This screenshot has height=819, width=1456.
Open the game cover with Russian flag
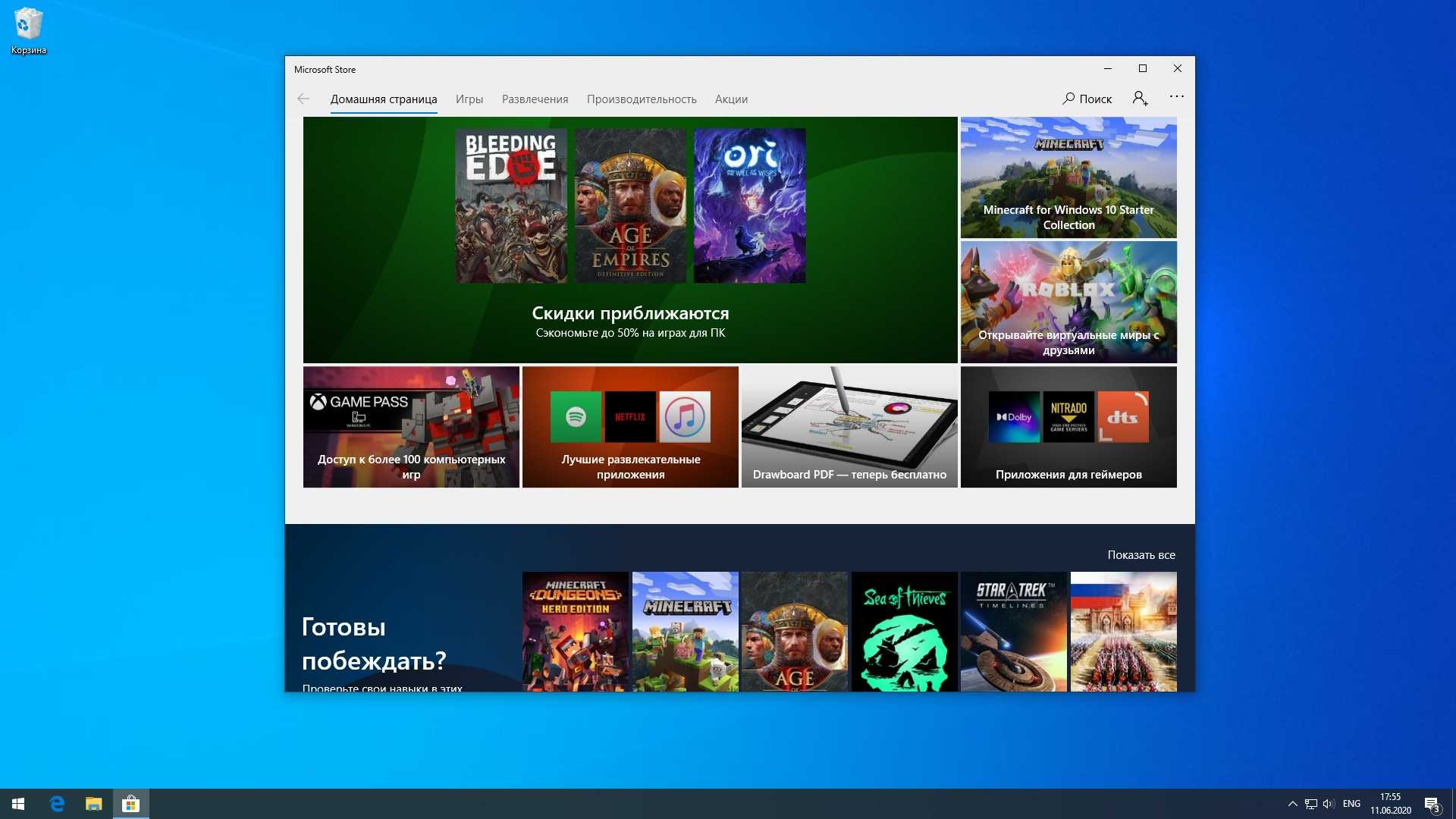[1124, 632]
